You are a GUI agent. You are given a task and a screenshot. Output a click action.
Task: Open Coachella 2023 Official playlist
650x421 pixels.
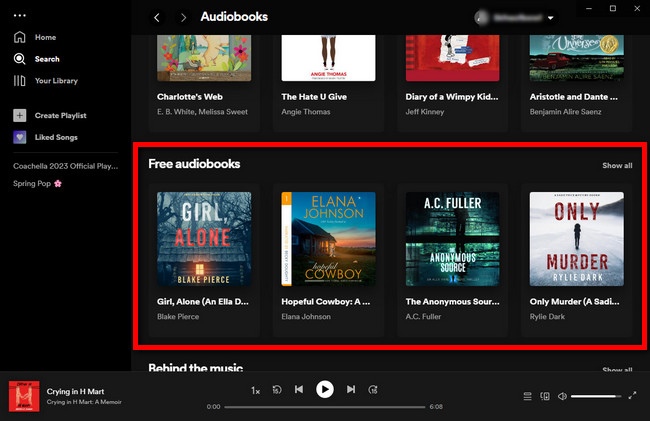coord(65,166)
